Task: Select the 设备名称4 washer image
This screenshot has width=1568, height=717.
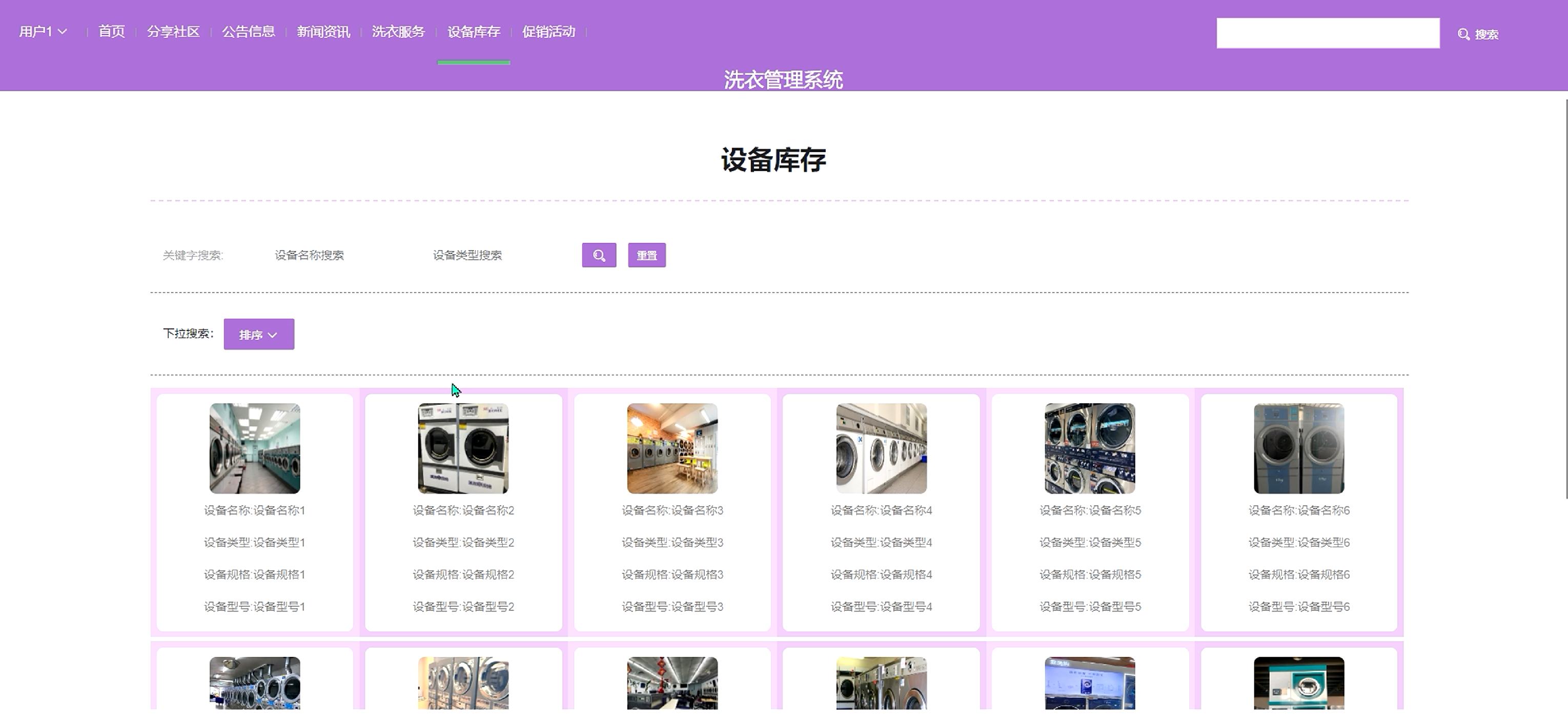Action: pyautogui.click(x=881, y=448)
